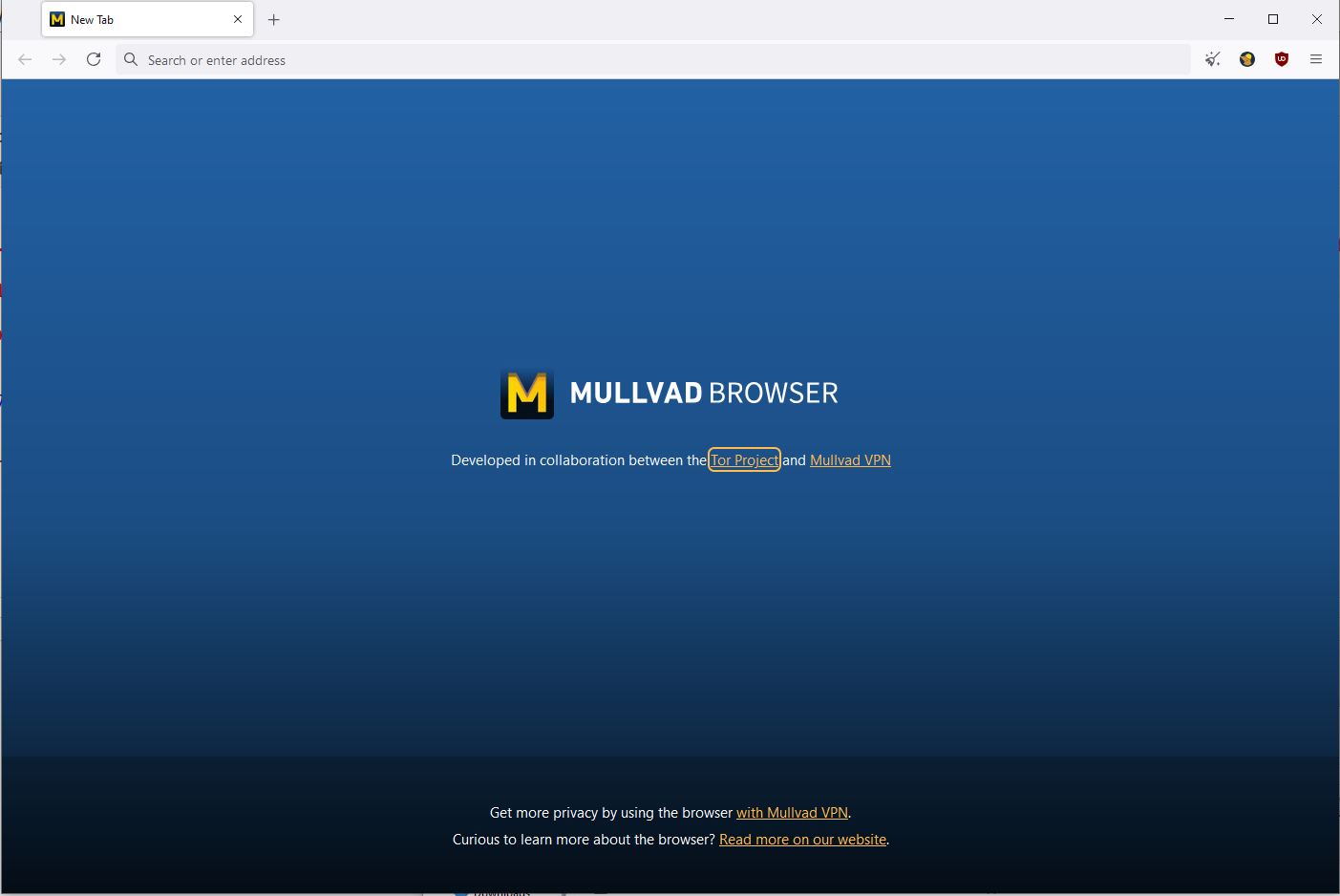The width and height of the screenshot is (1340, 896).
Task: Open the New Tab browser tab
Action: click(x=147, y=19)
